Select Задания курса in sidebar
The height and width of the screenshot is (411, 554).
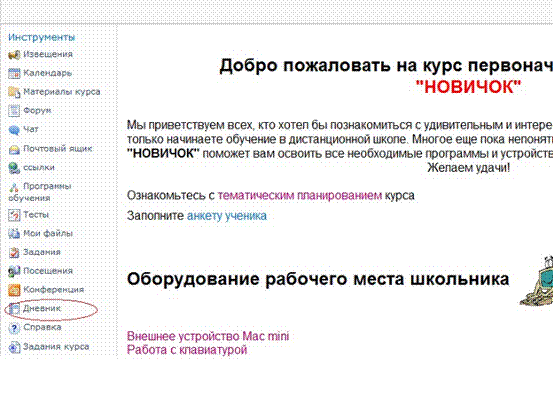click(56, 347)
